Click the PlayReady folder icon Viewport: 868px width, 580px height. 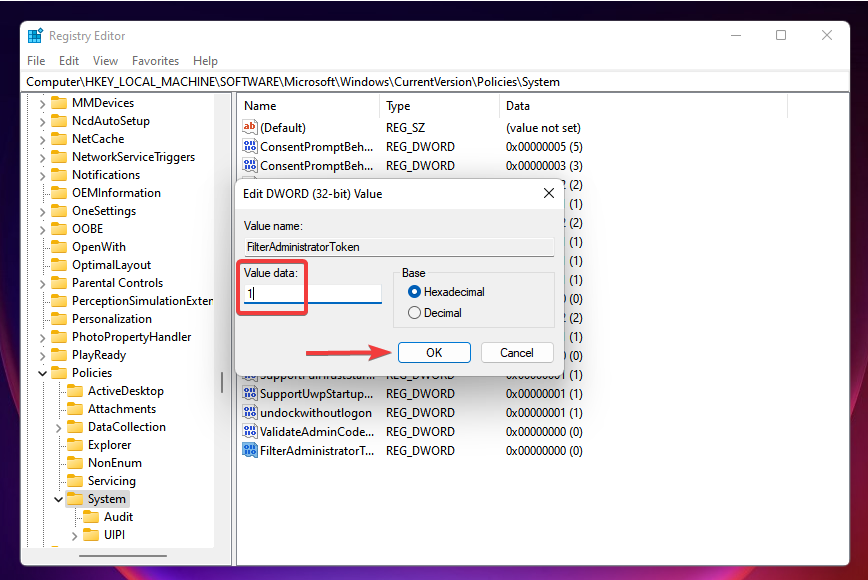coord(59,355)
